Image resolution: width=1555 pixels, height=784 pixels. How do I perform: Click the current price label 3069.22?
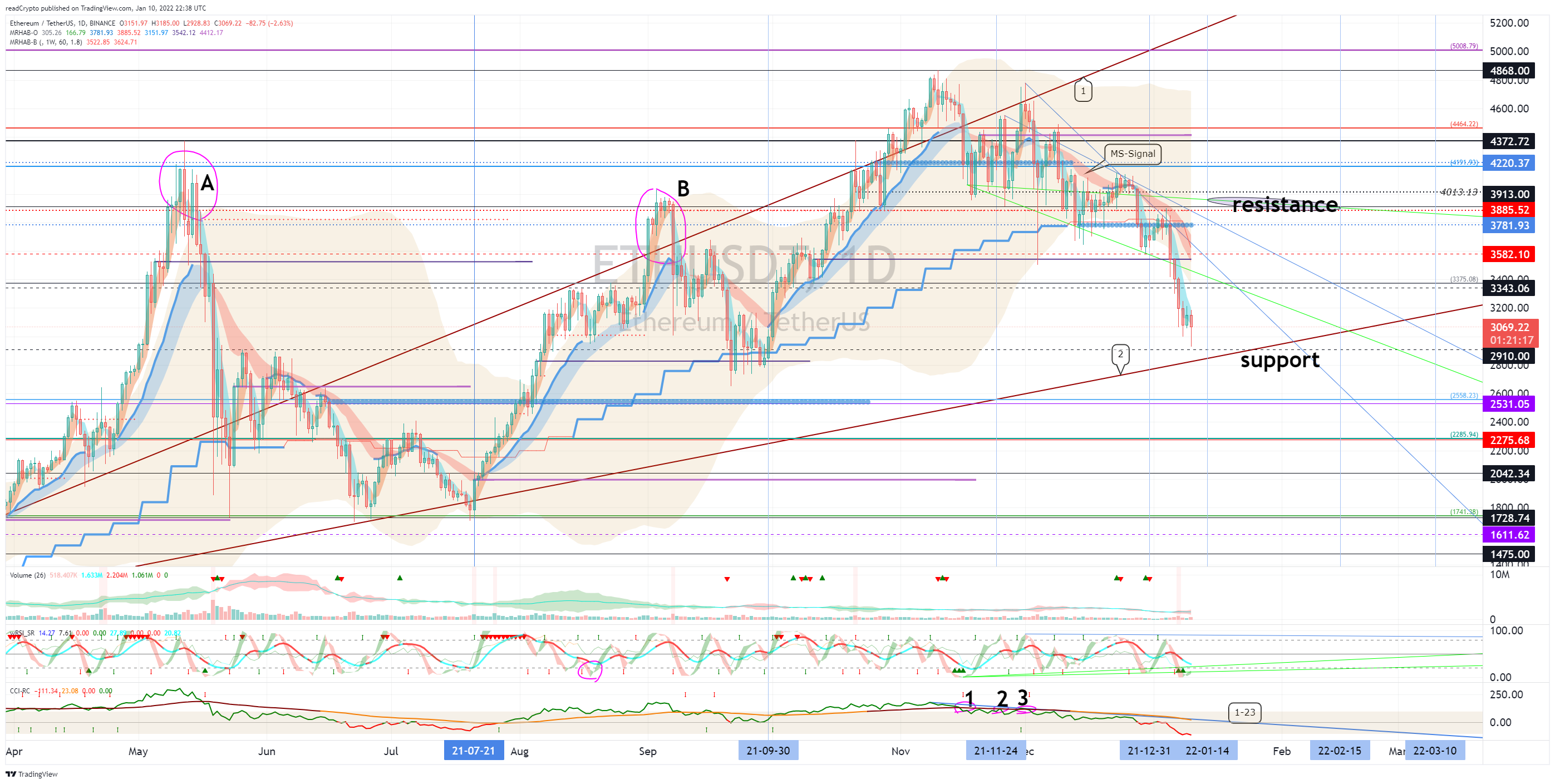tap(1509, 327)
